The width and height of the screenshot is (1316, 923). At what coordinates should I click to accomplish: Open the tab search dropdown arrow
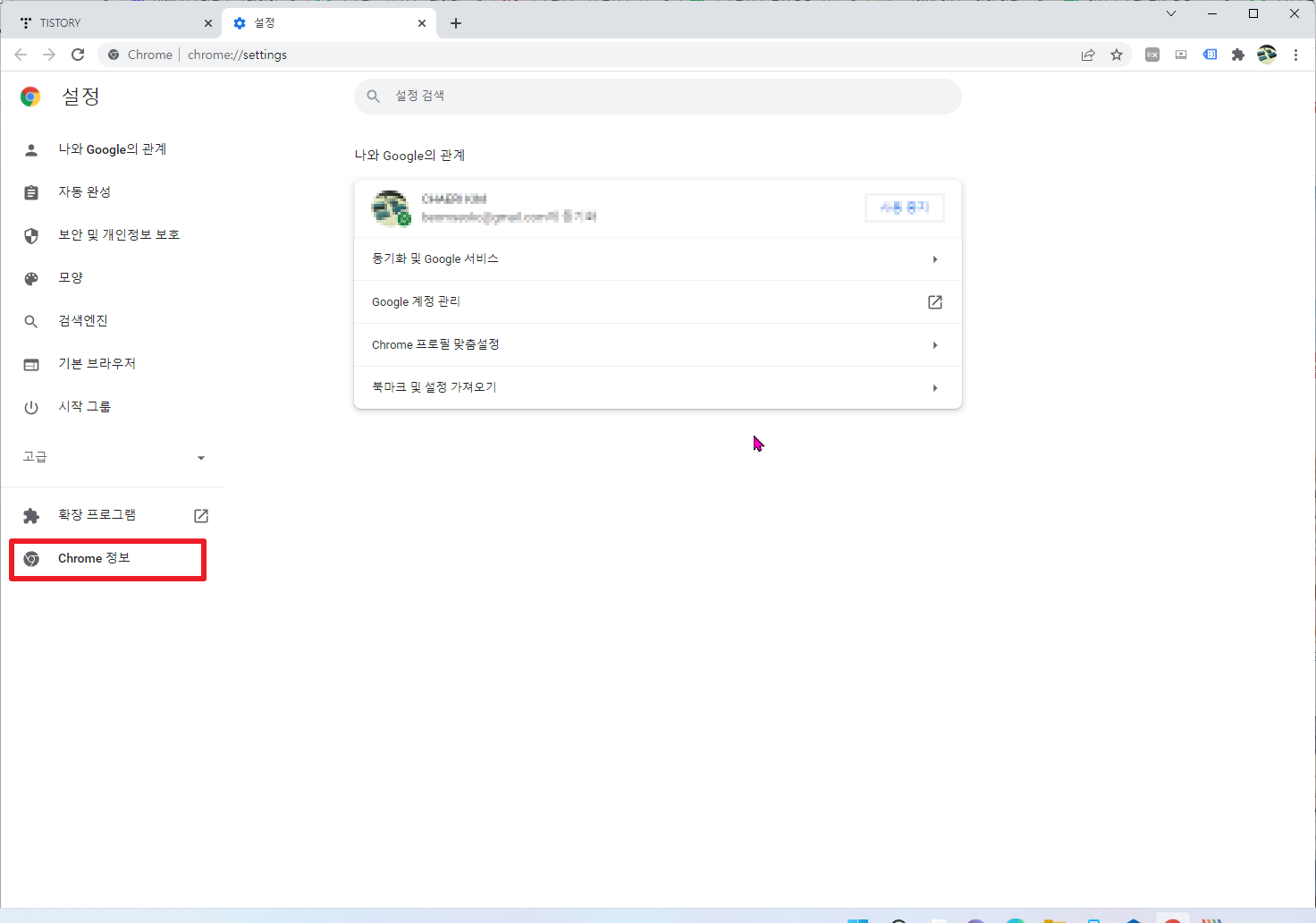tap(1171, 13)
